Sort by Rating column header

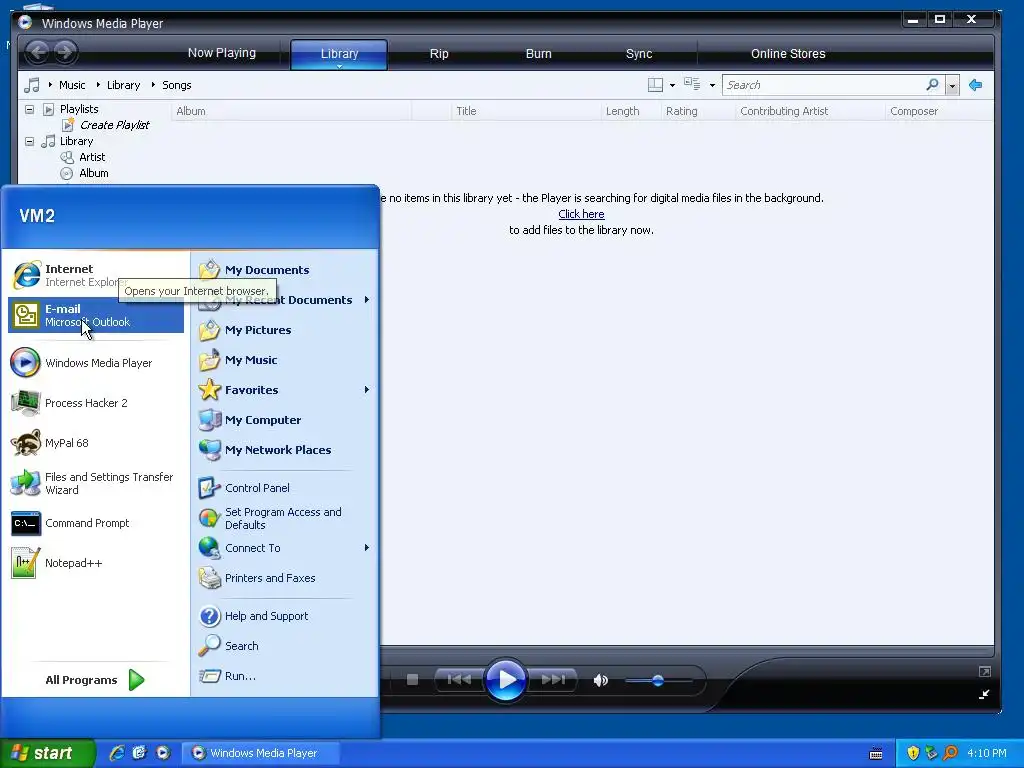697,111
